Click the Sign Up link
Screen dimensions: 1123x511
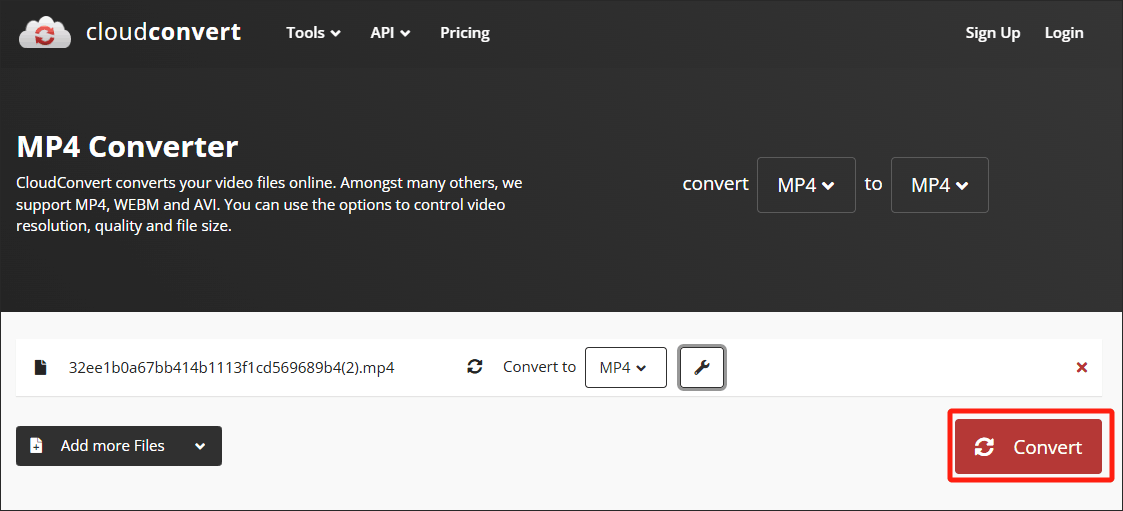(993, 33)
